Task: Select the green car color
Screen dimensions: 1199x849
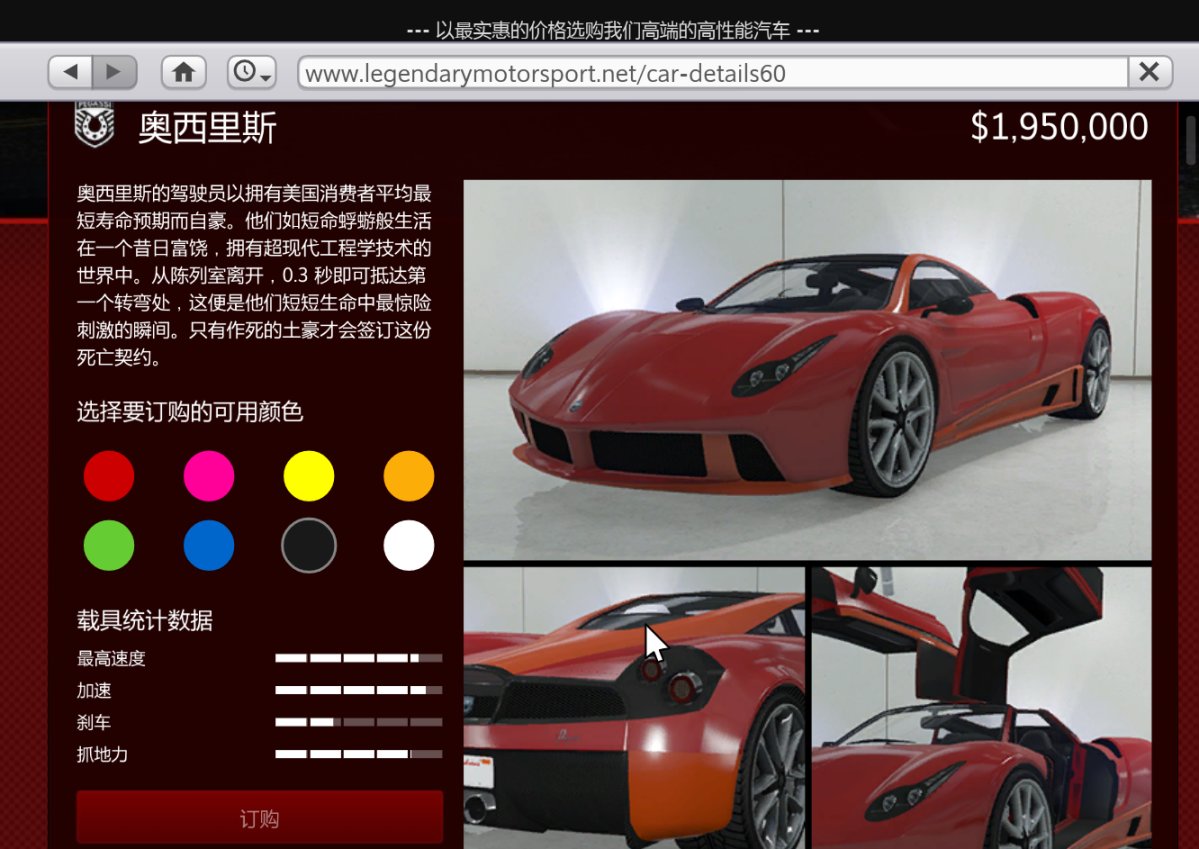Action: tap(109, 545)
